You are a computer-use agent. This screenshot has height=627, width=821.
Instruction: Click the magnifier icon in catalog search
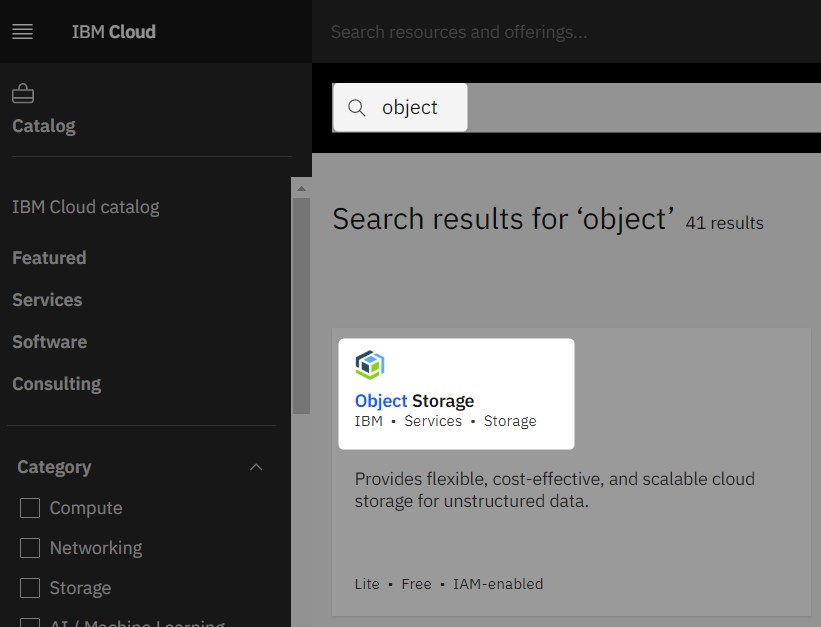[x=357, y=108]
